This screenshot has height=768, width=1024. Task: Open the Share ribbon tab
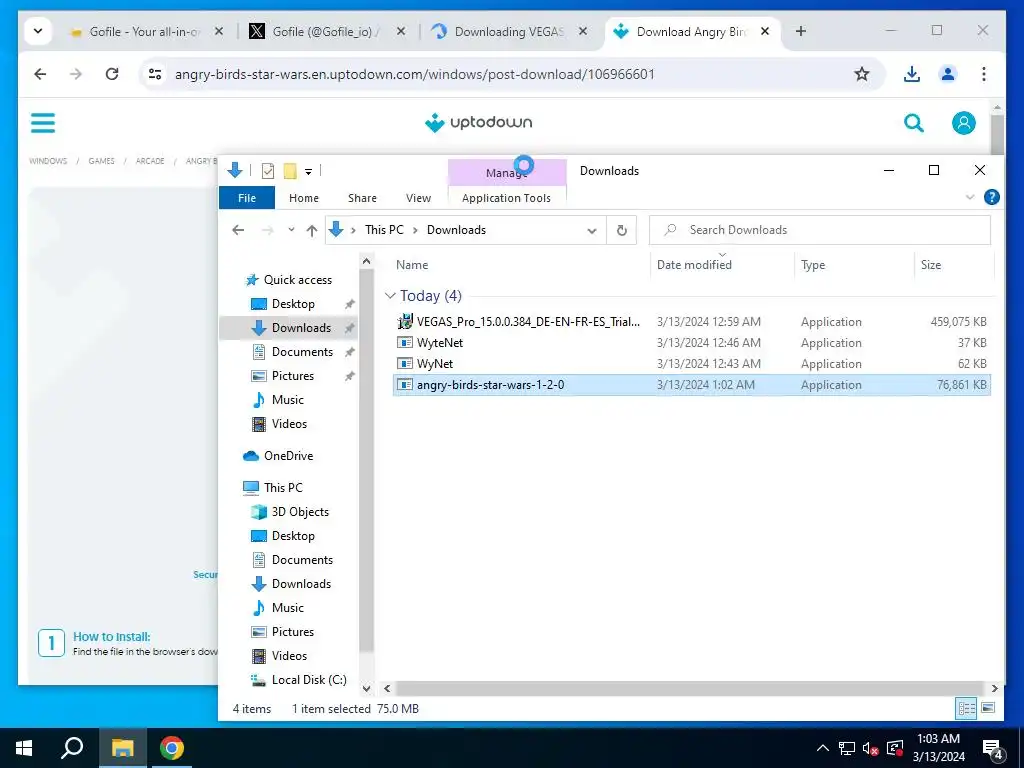362,198
